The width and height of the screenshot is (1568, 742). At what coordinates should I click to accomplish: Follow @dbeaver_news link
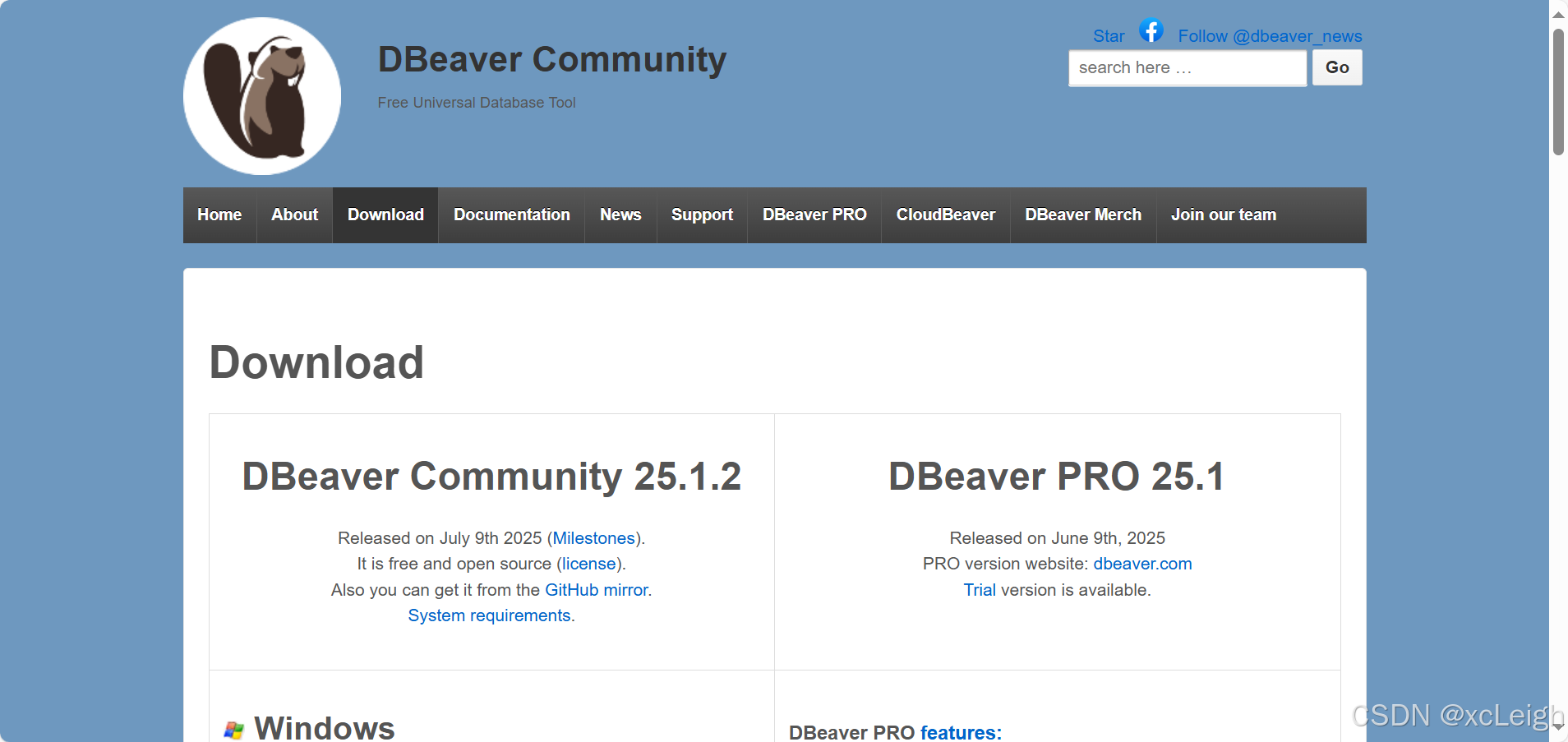[x=1270, y=36]
